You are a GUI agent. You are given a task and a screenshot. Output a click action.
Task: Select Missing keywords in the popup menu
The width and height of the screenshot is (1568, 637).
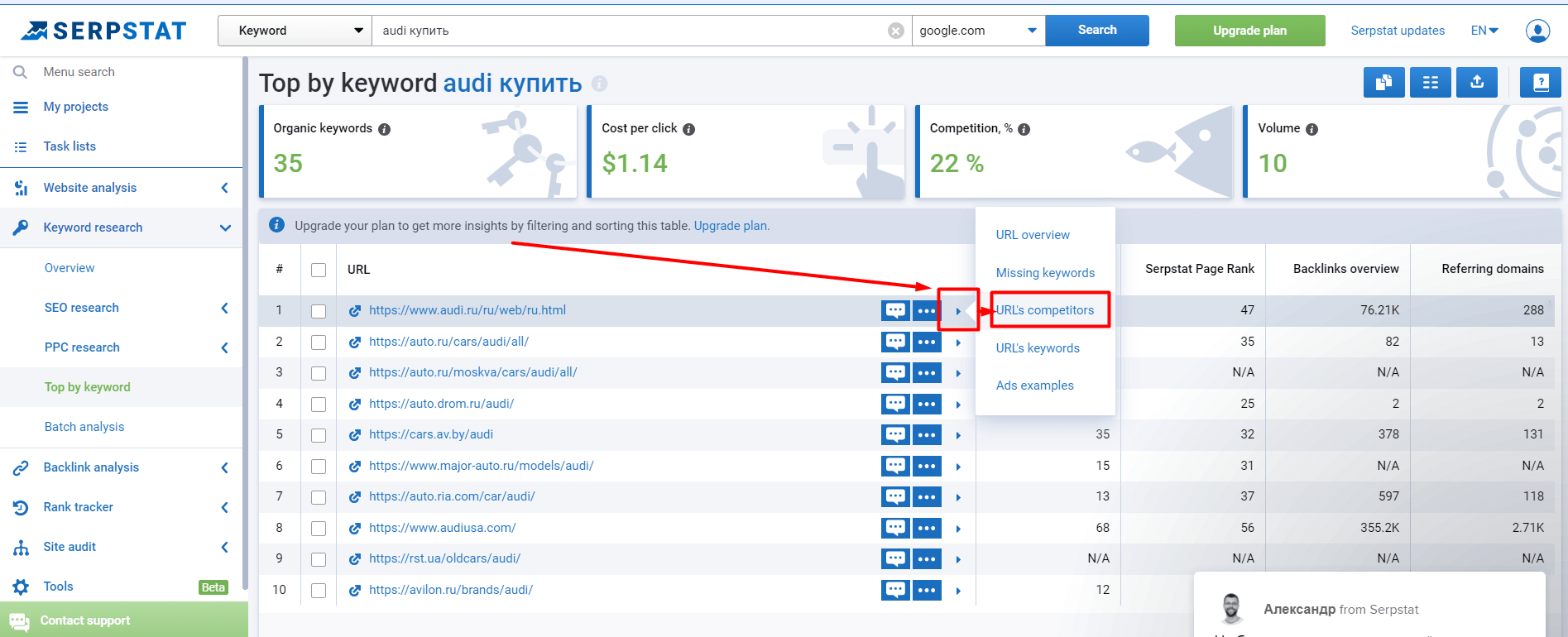click(x=1045, y=273)
